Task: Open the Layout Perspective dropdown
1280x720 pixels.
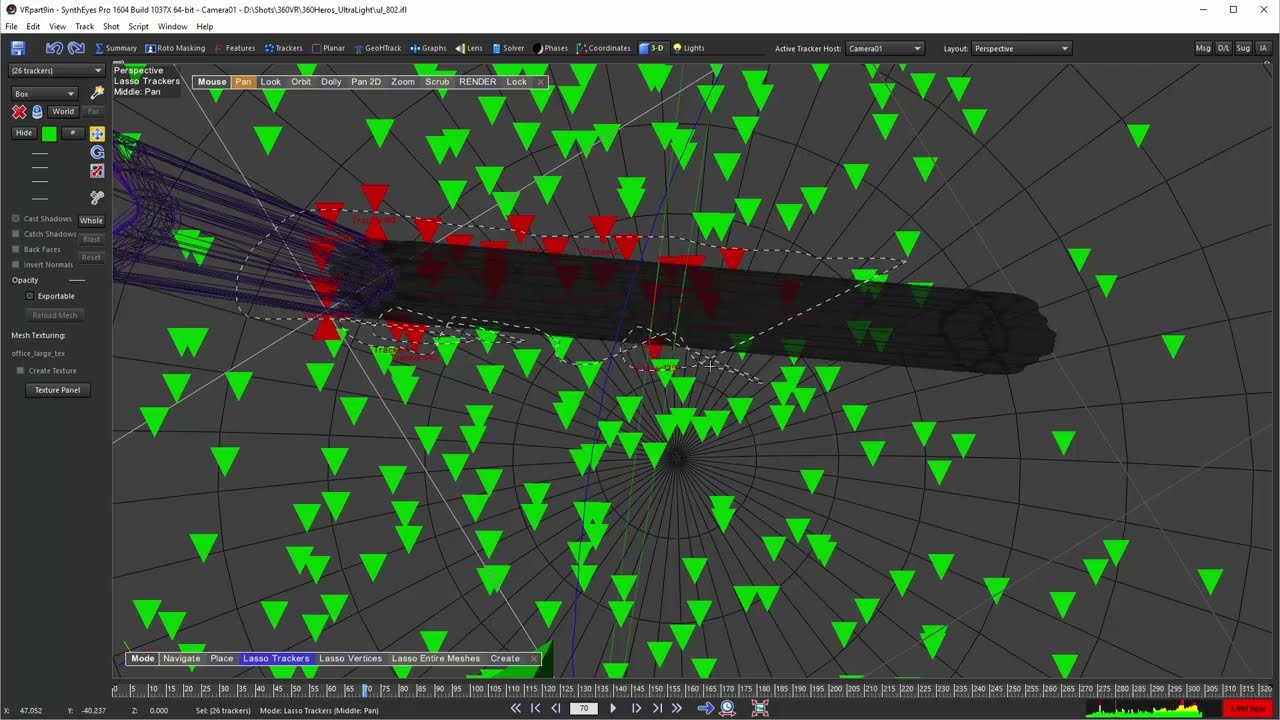Action: coord(1022,48)
